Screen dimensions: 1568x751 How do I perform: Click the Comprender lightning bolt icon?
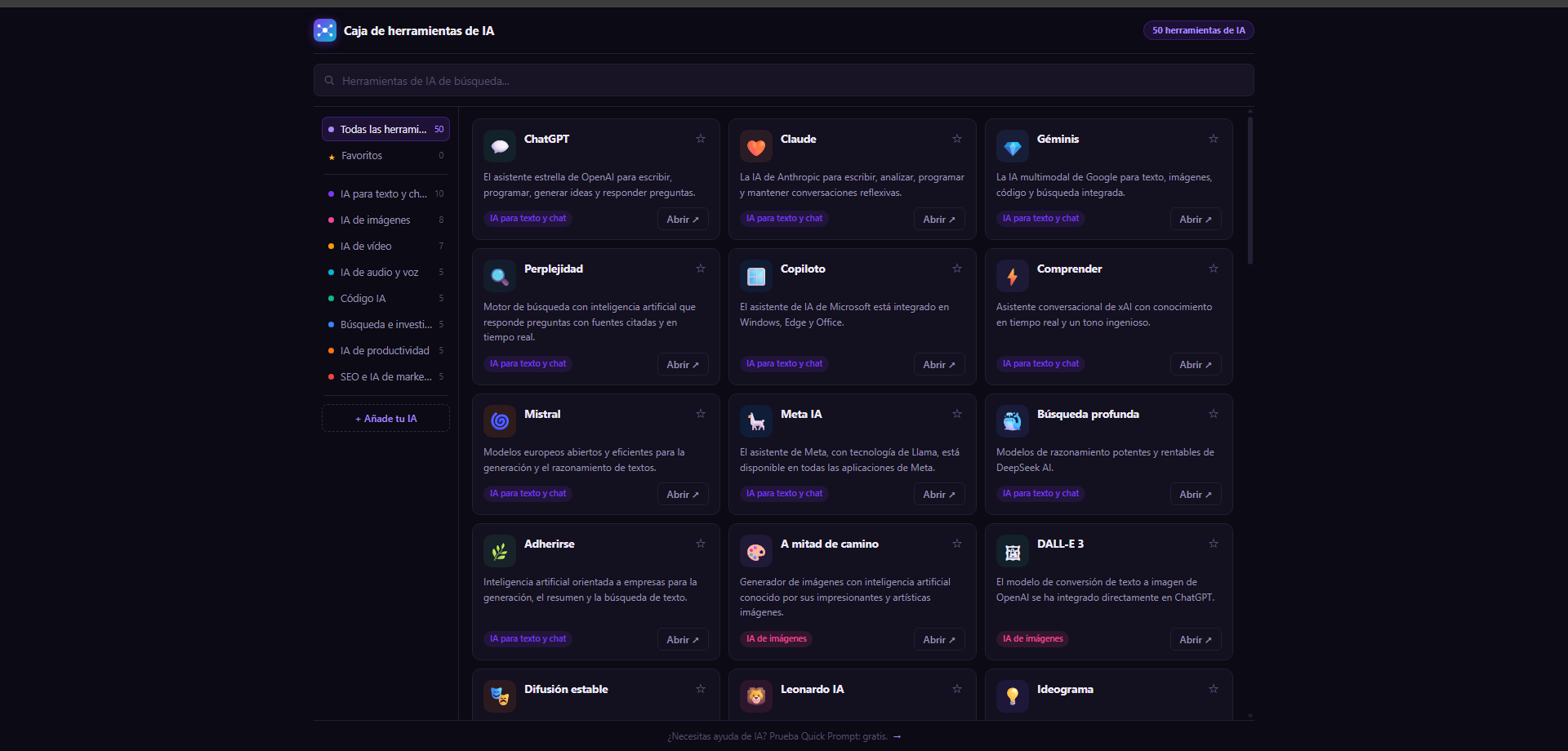pos(1013,276)
